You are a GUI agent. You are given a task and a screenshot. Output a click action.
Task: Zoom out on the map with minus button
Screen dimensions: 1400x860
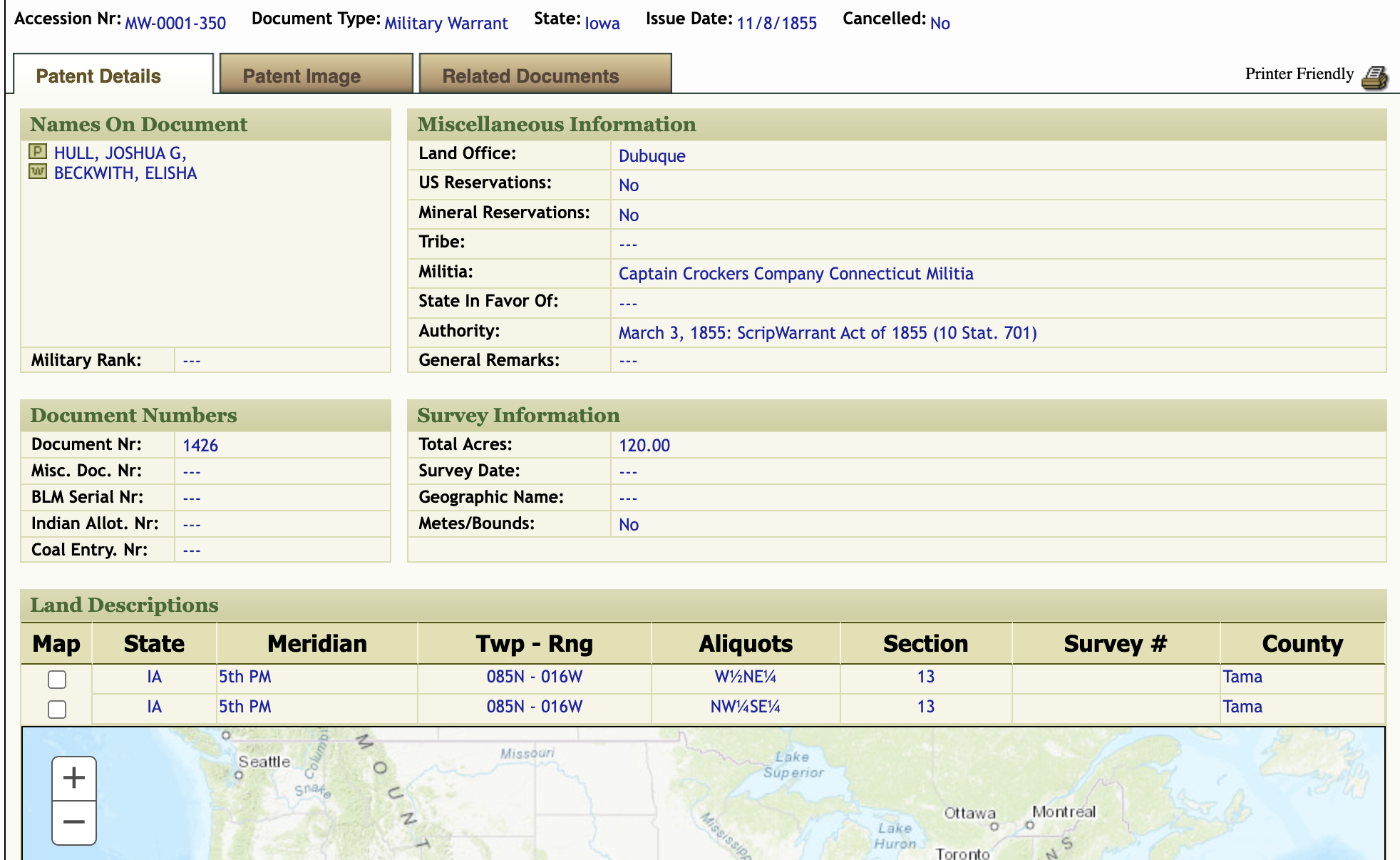click(74, 822)
